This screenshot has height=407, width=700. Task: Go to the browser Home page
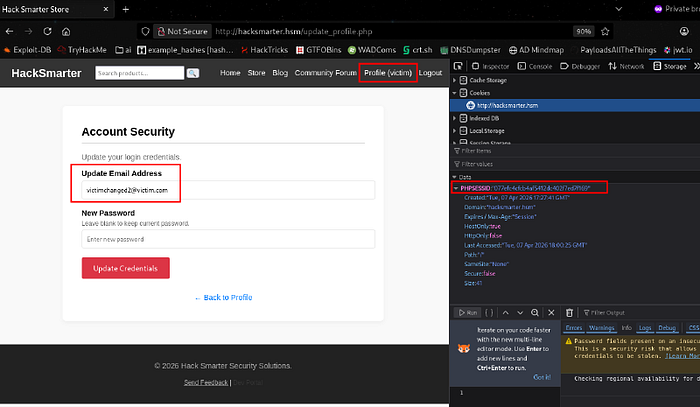pyautogui.click(x=66, y=31)
